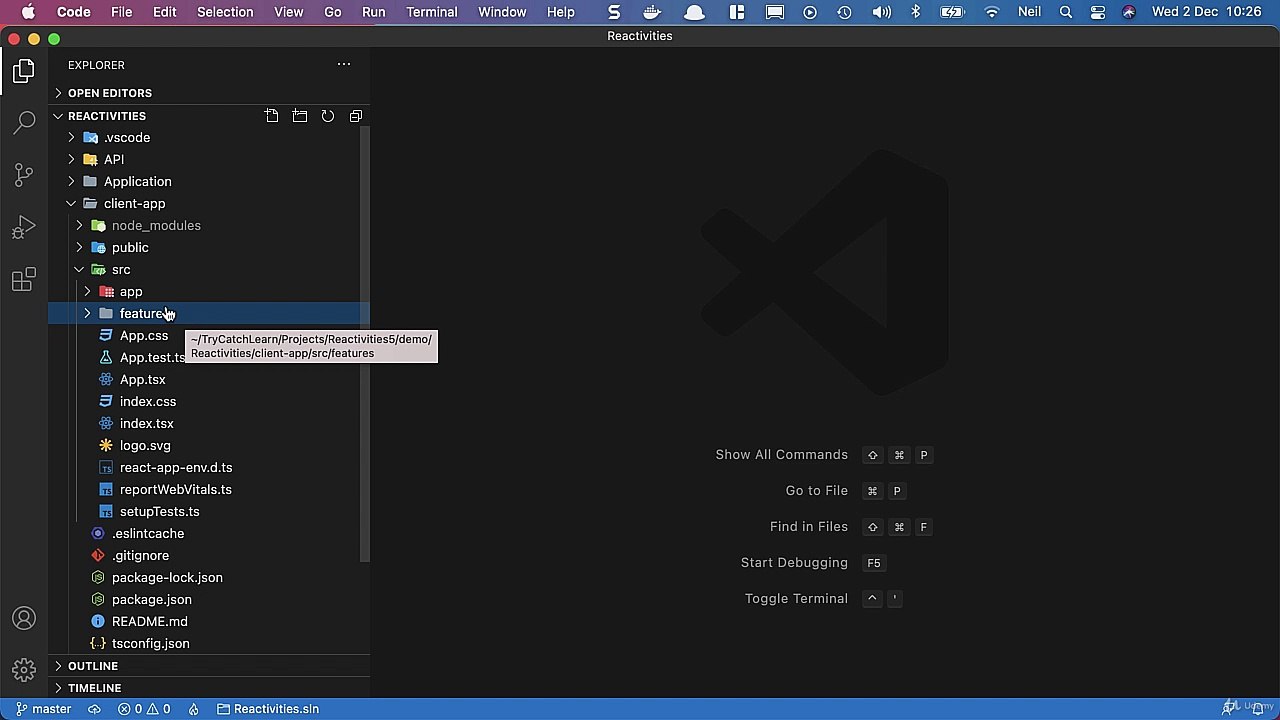Open macOS Spotlight search icon
Image resolution: width=1280 pixels, height=720 pixels.
(x=1066, y=12)
